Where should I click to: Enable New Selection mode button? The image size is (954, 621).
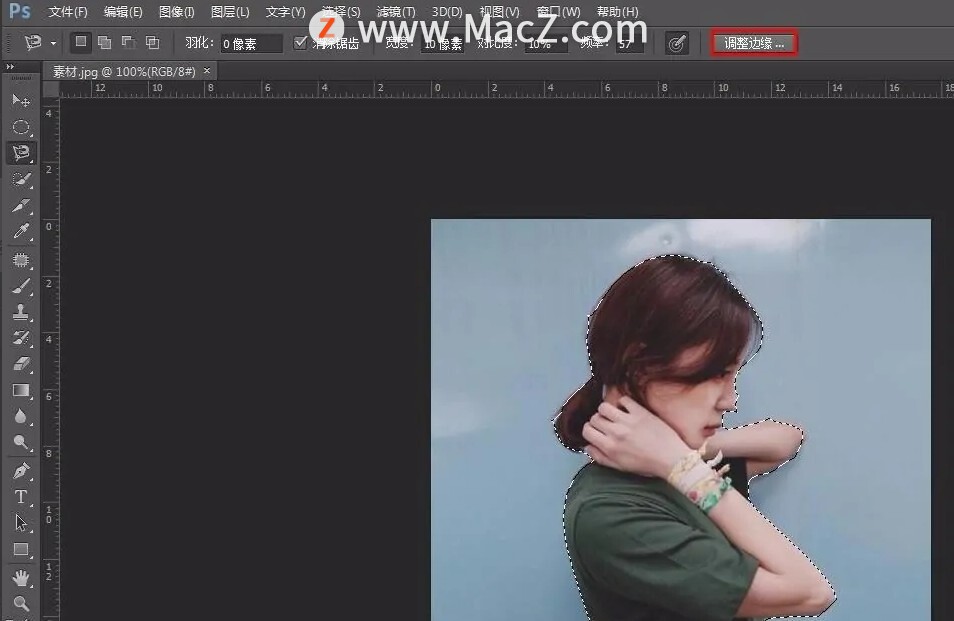point(81,43)
